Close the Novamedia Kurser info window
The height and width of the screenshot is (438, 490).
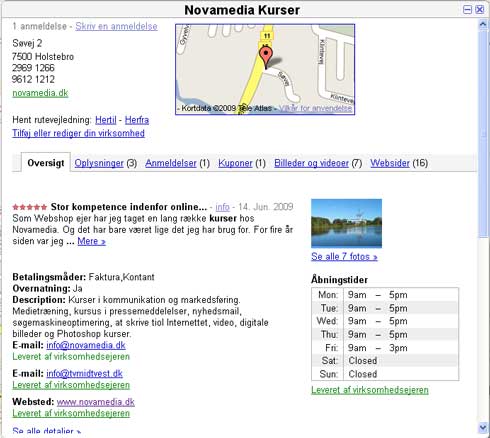click(480, 9)
